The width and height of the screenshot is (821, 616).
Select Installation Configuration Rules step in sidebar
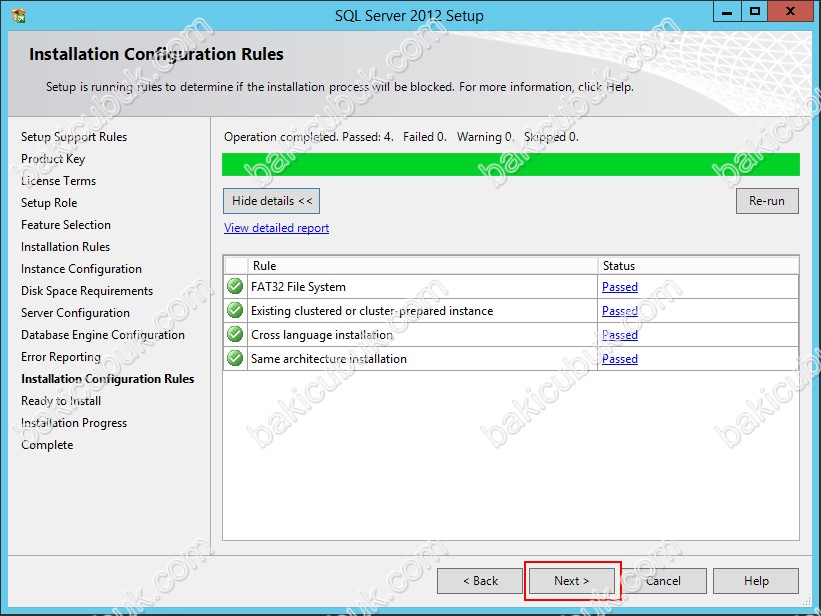(x=107, y=379)
